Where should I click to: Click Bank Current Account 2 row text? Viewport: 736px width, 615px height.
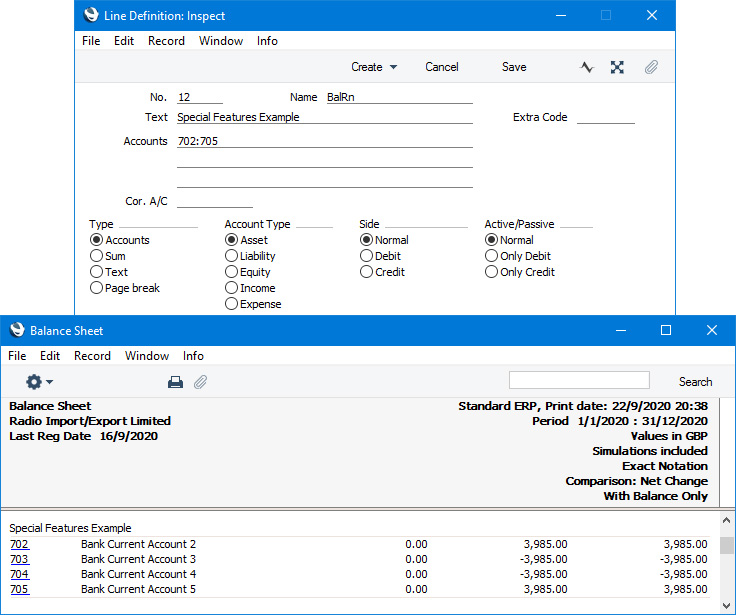pos(138,544)
